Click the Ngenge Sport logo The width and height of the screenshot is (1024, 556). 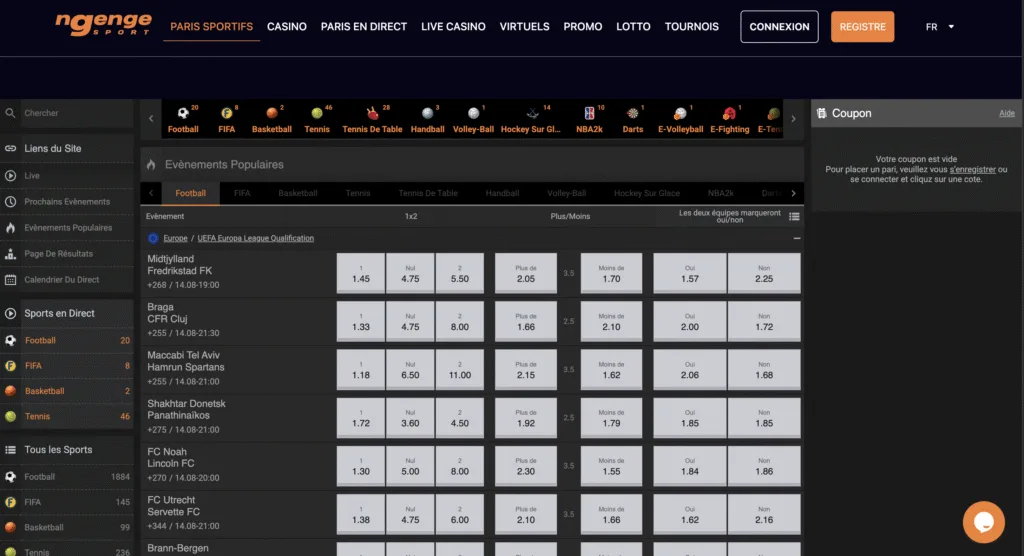[103, 24]
